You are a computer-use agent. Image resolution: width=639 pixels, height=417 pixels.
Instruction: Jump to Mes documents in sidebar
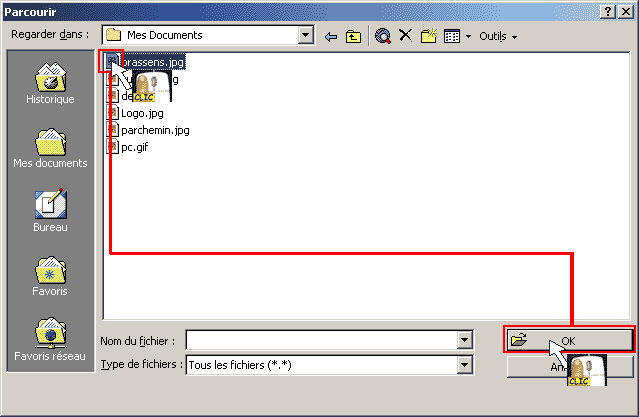[x=50, y=149]
